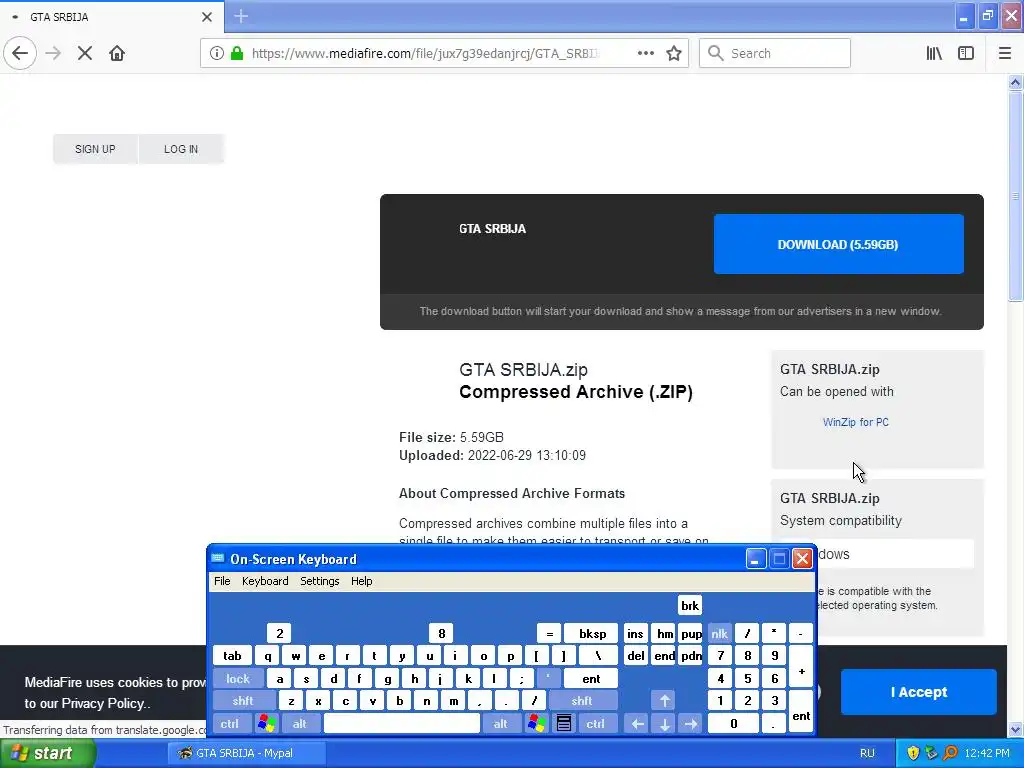Open page actions three-dot menu
Viewport: 1024px width, 768px height.
click(645, 53)
